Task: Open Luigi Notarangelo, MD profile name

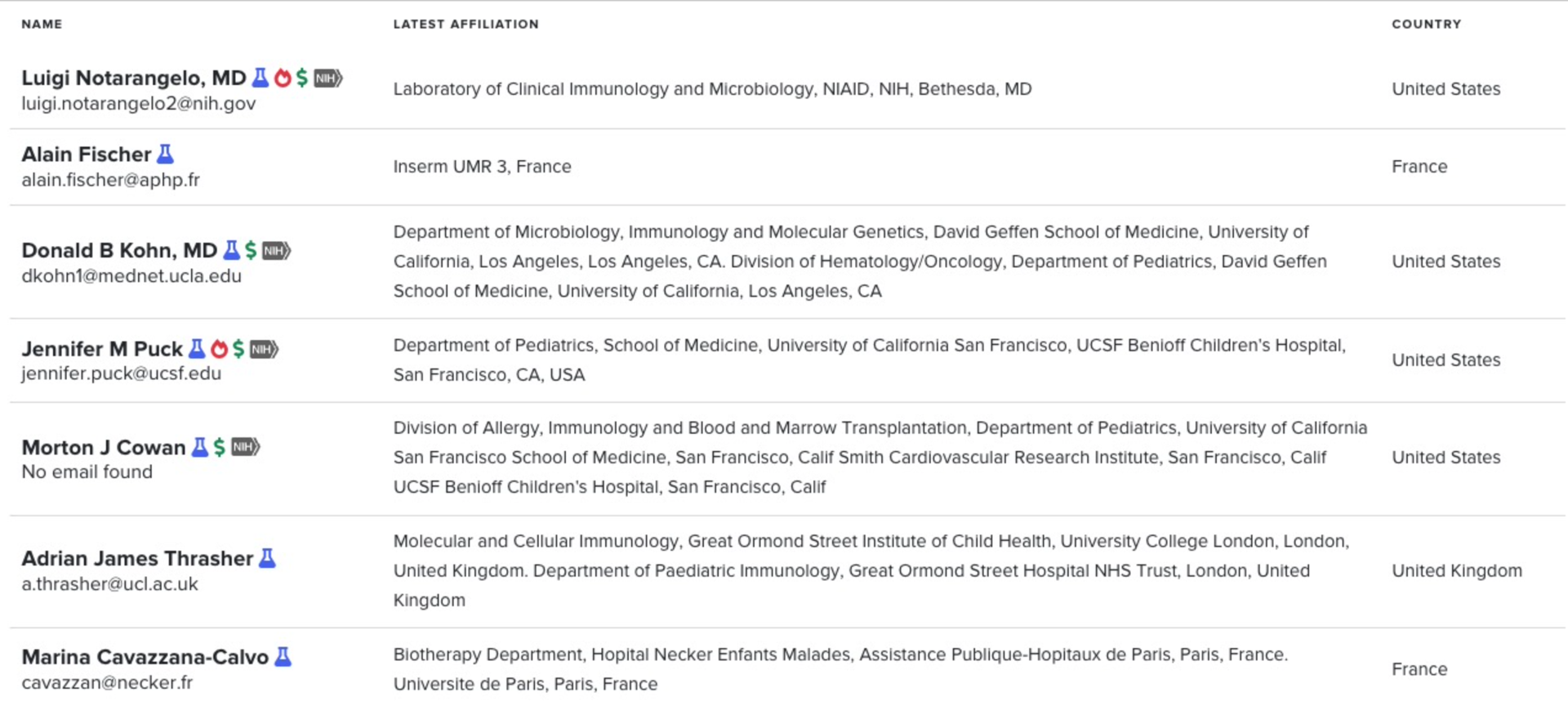Action: 134,78
